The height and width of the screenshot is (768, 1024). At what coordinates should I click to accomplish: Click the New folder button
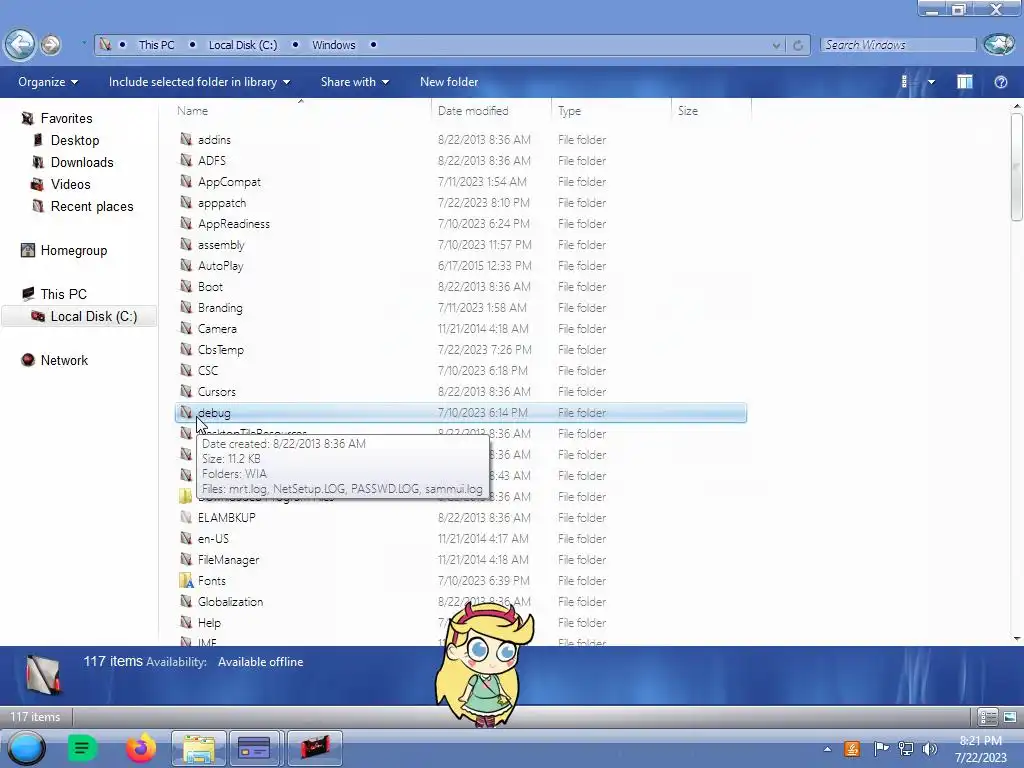[x=449, y=82]
